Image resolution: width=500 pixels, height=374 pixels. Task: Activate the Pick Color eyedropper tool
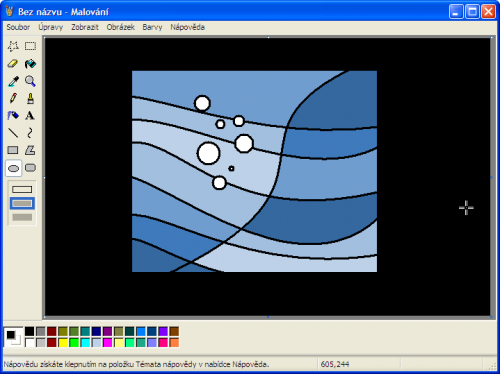point(13,81)
